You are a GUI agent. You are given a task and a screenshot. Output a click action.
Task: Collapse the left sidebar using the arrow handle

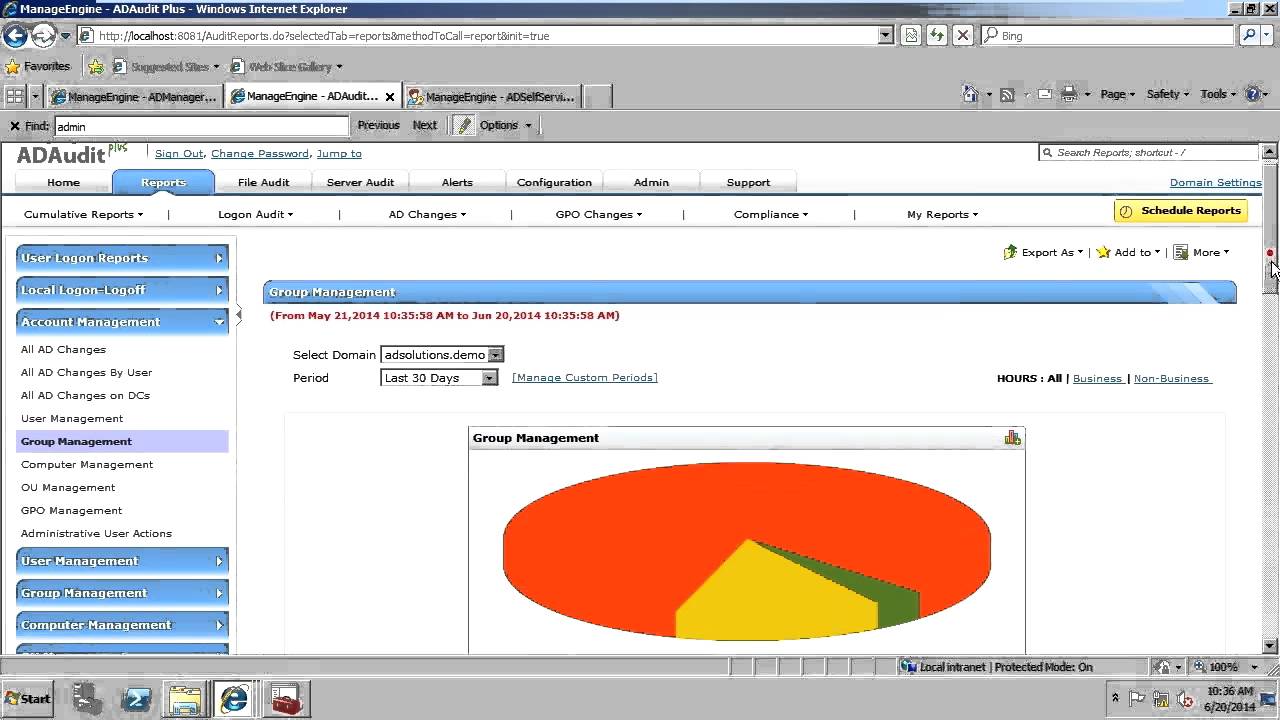pyautogui.click(x=239, y=315)
